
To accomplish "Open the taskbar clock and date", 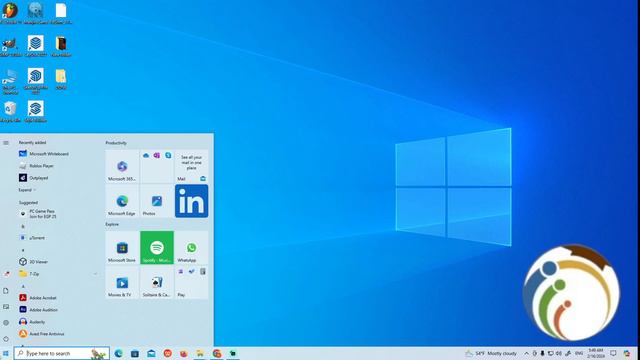I will click(x=596, y=353).
